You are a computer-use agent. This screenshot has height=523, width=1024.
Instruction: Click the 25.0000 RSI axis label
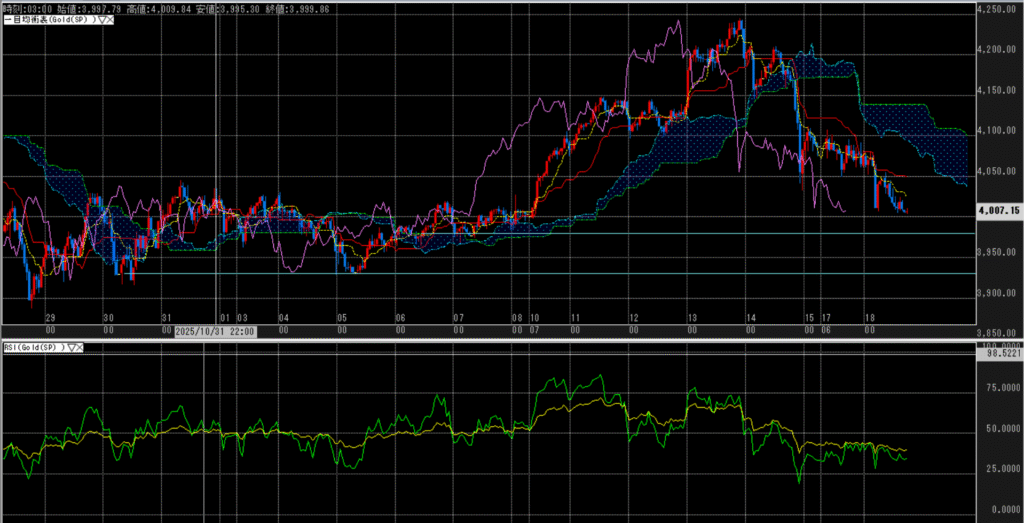999,469
